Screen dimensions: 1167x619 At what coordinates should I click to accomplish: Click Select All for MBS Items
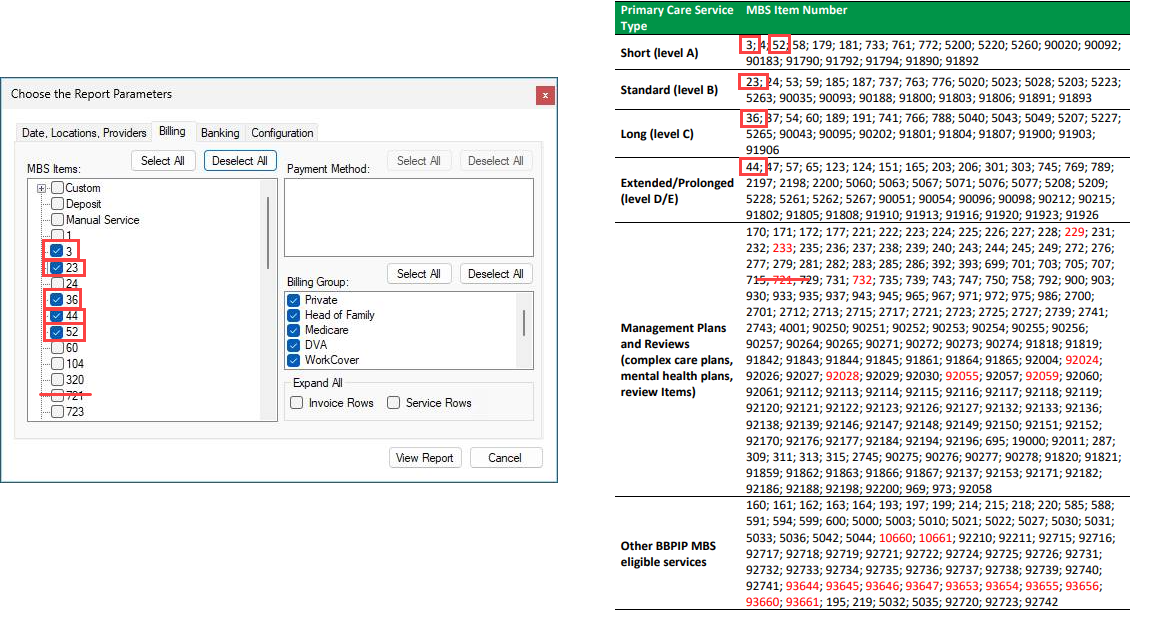tap(162, 161)
